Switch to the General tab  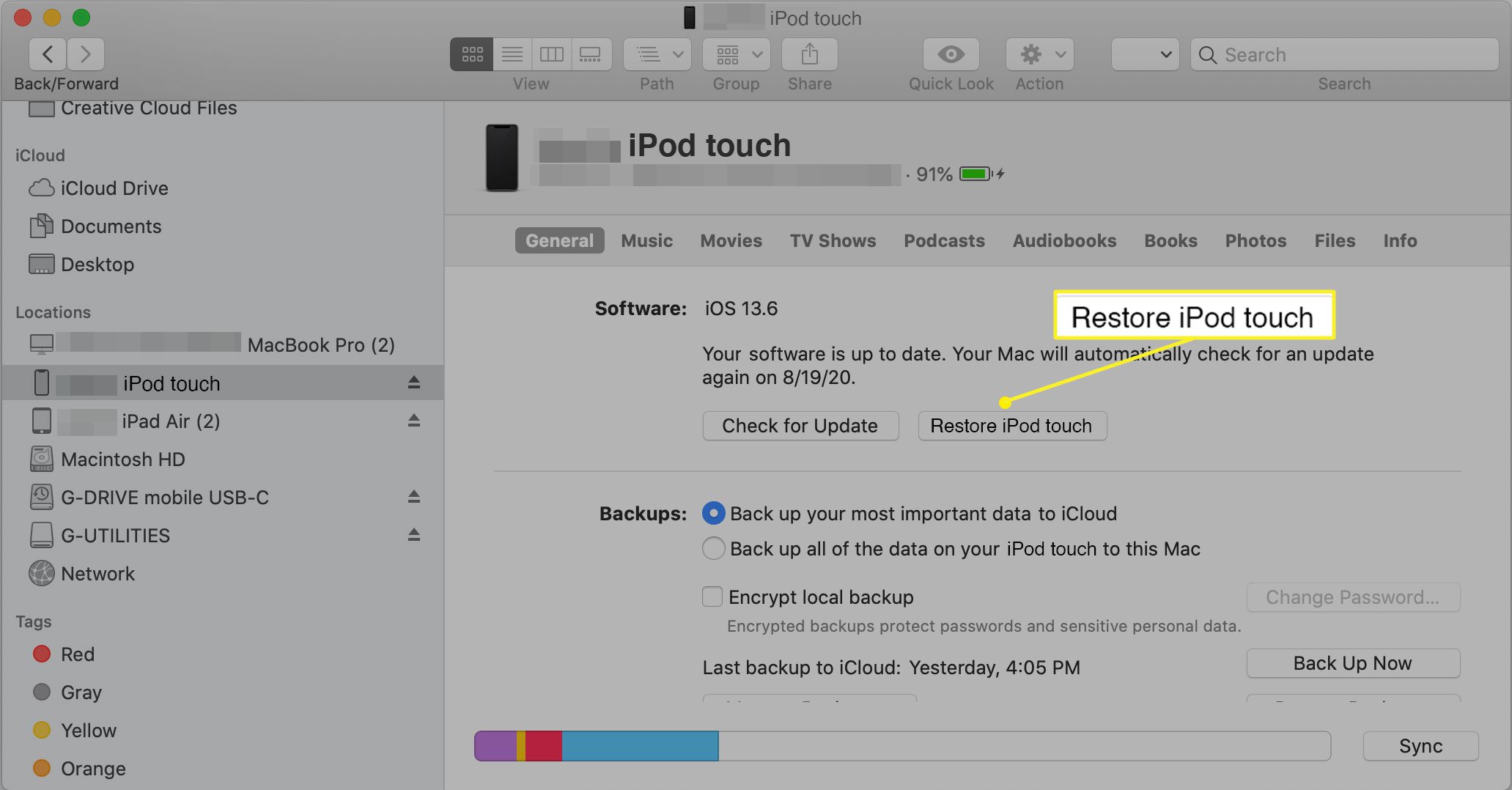[x=559, y=240]
